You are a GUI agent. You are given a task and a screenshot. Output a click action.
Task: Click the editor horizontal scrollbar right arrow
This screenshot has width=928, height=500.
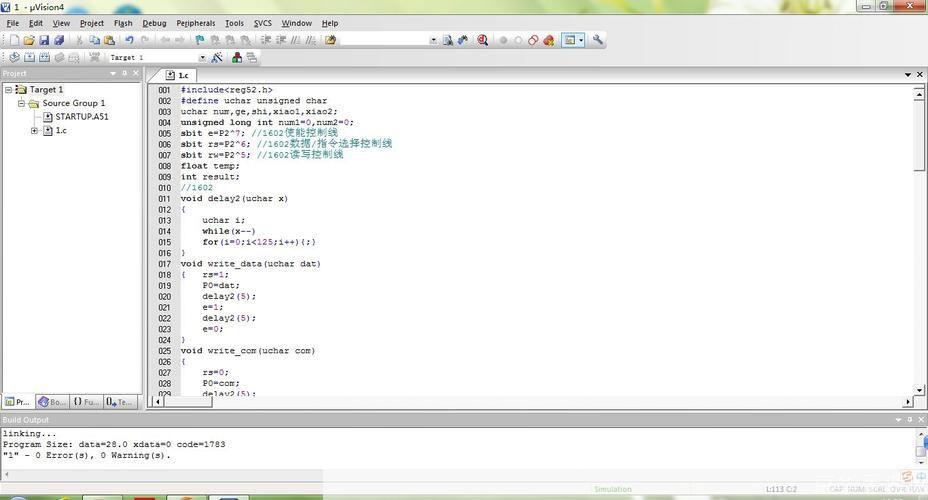[908, 402]
